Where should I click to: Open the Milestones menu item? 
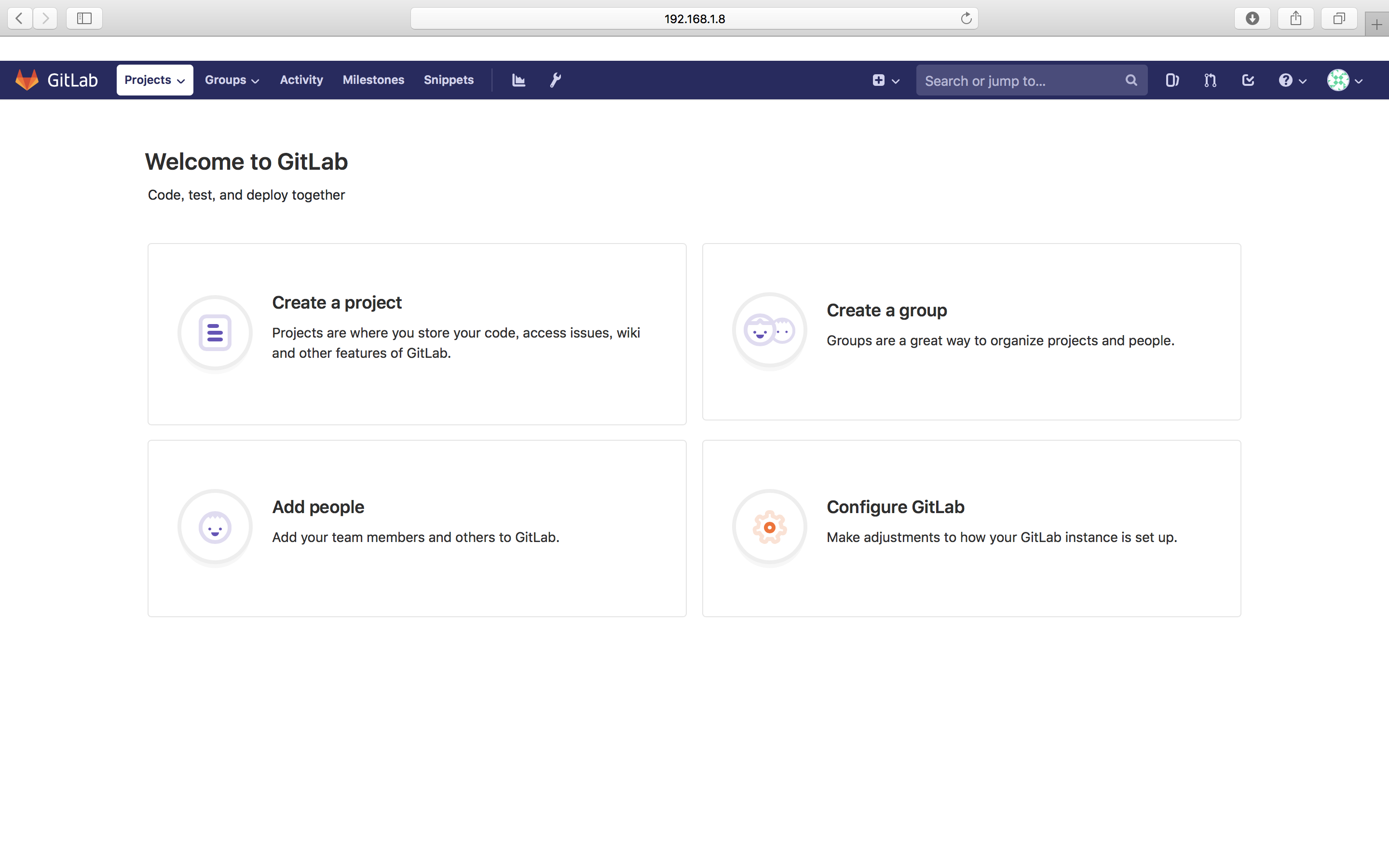(374, 80)
